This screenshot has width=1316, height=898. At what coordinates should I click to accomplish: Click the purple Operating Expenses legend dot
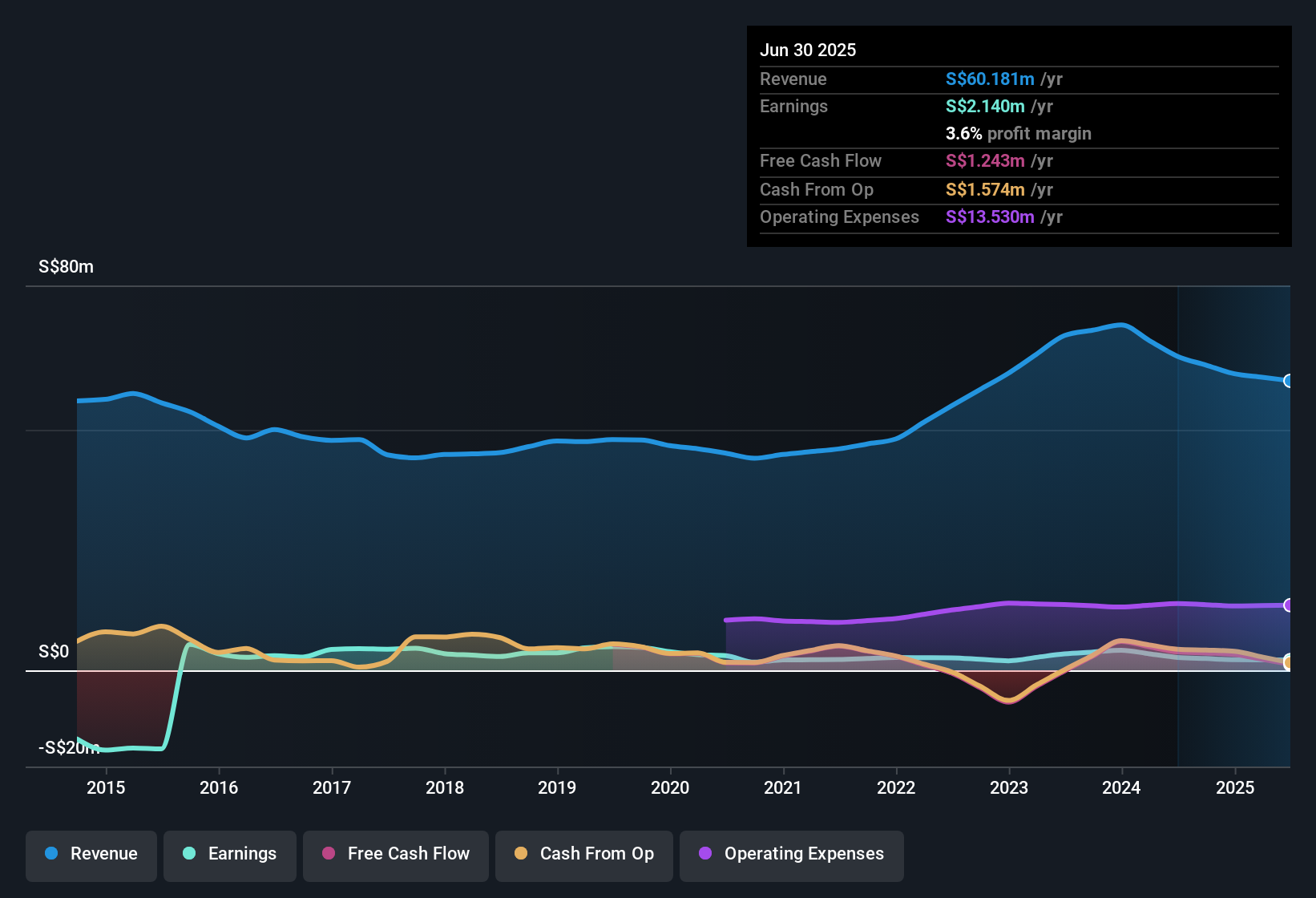705,853
